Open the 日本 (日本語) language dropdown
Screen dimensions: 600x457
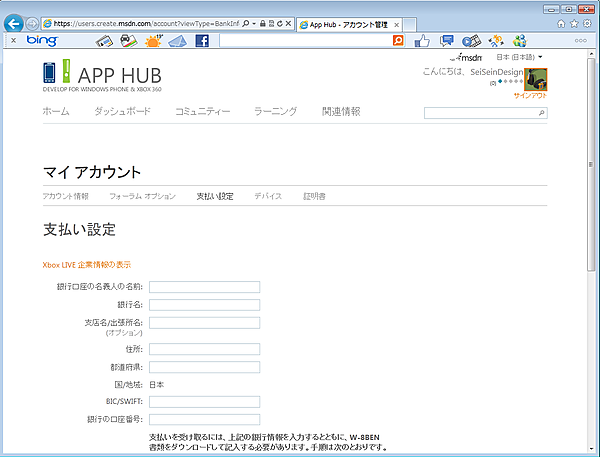coord(520,58)
